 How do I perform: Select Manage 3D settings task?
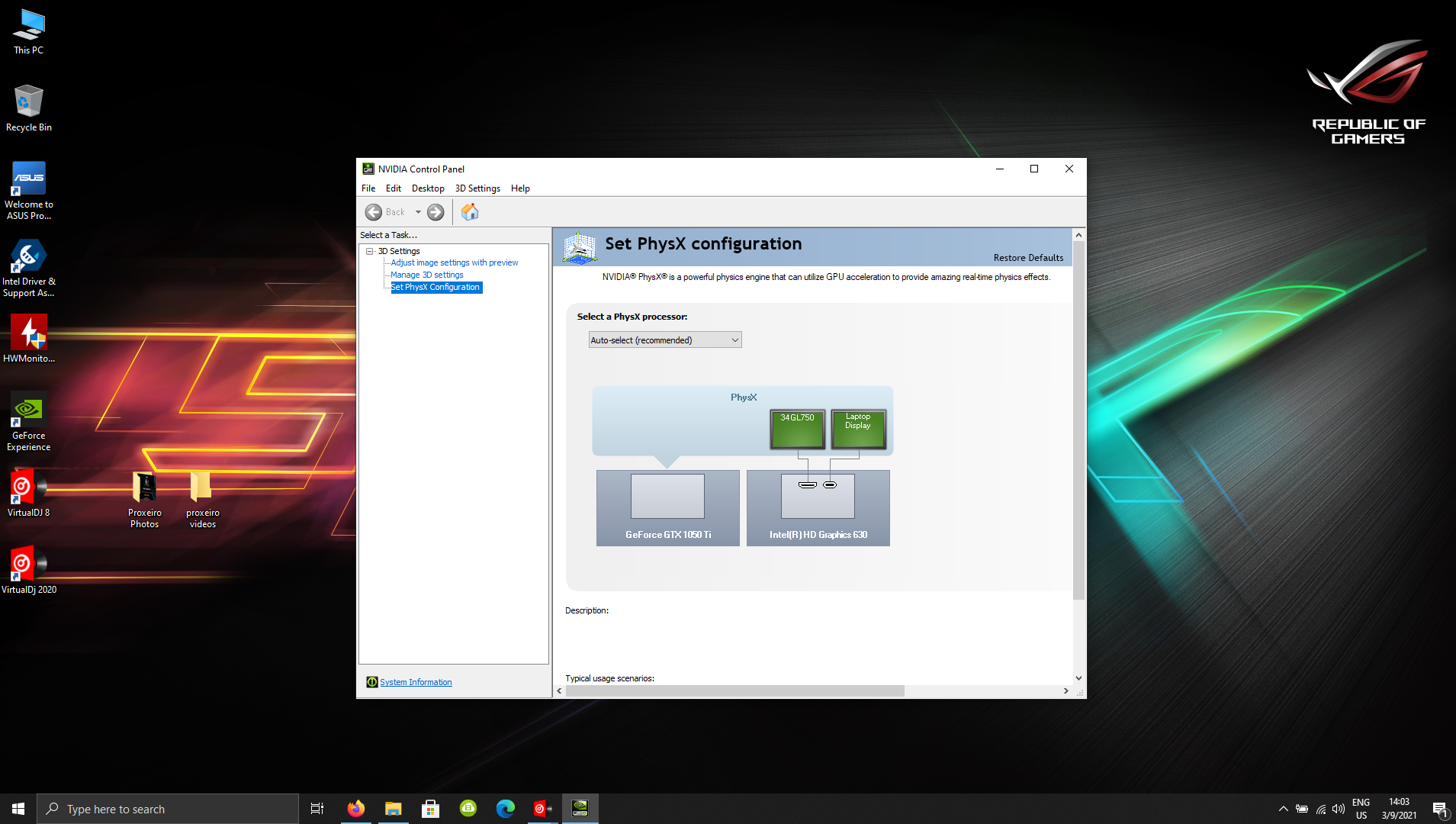click(427, 275)
